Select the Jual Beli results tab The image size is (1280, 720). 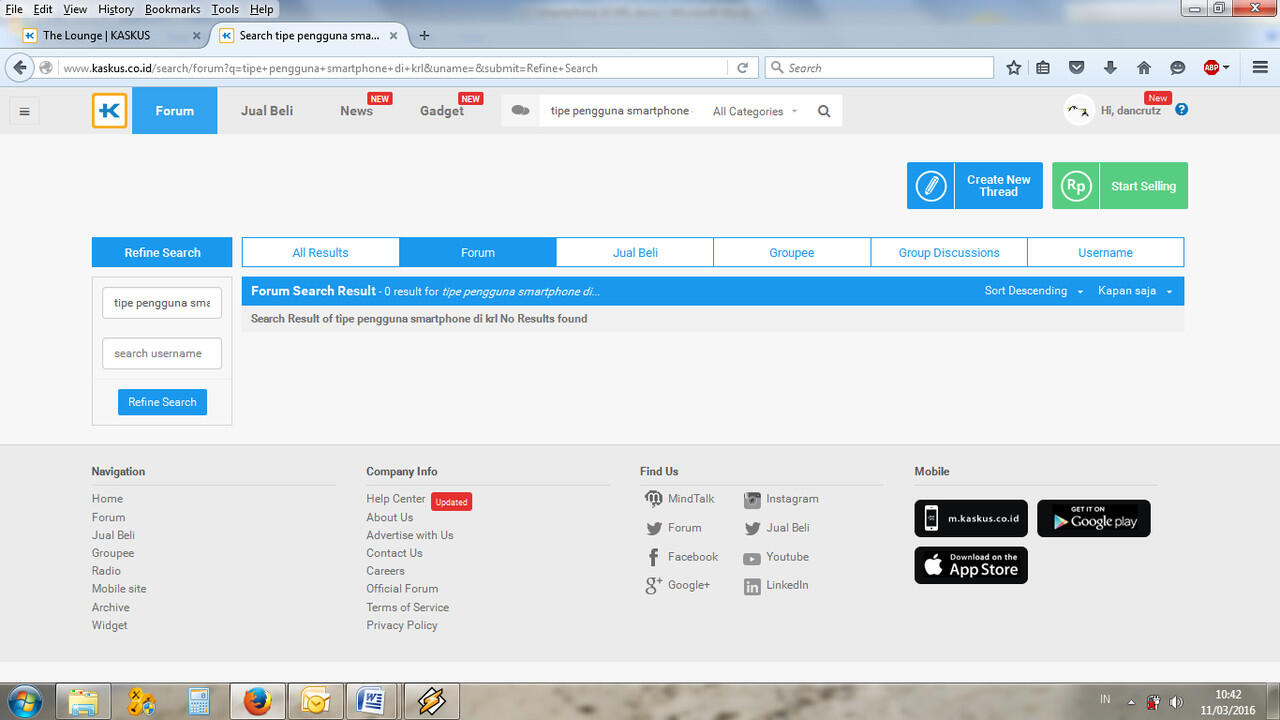(635, 252)
